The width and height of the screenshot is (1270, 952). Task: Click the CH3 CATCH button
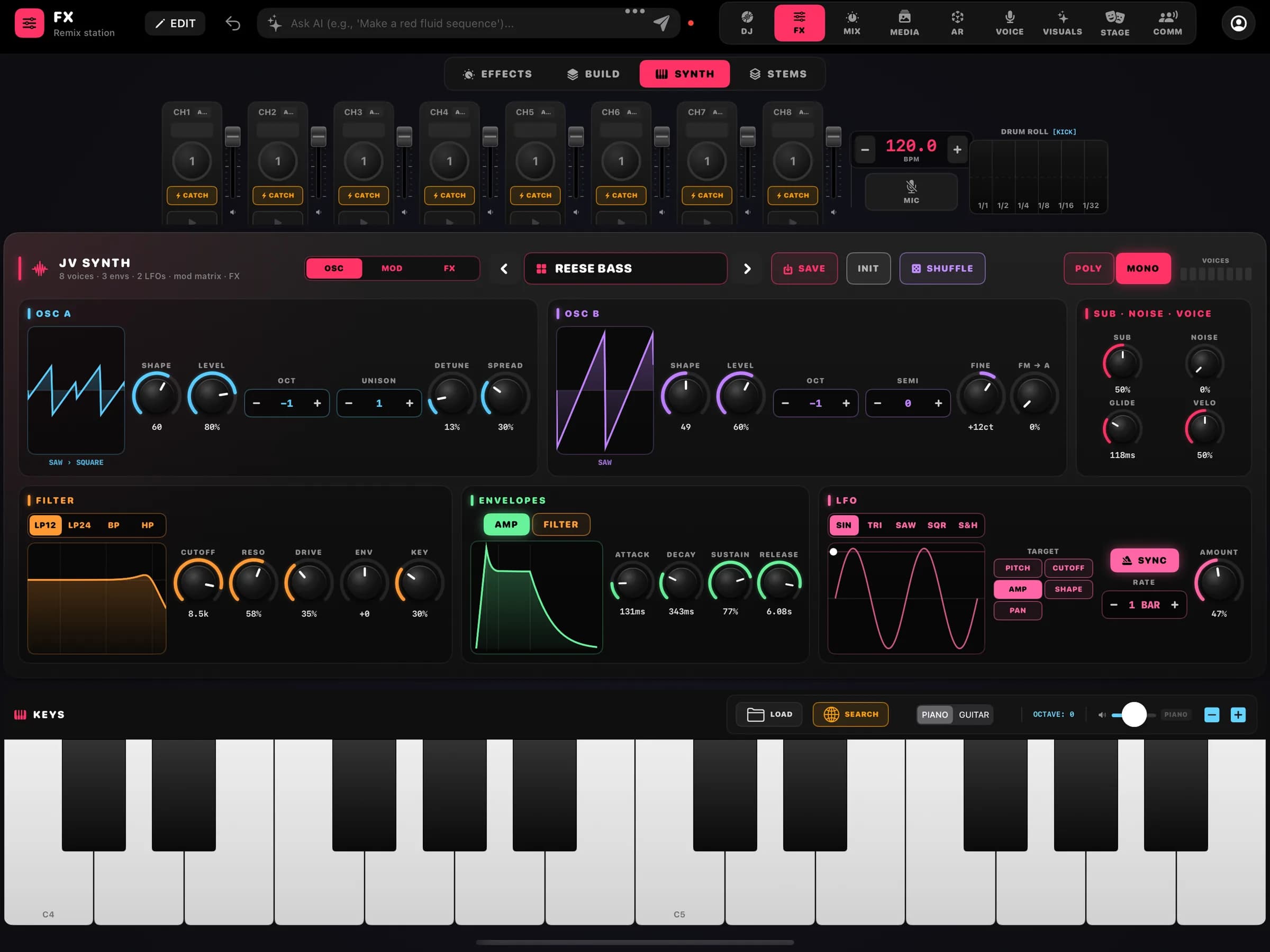tap(364, 196)
